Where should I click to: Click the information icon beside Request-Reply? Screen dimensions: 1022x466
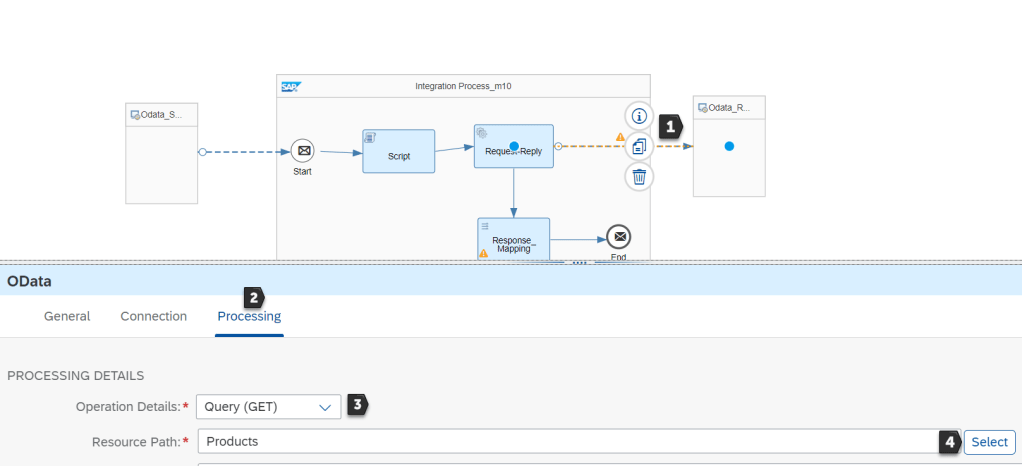640,115
